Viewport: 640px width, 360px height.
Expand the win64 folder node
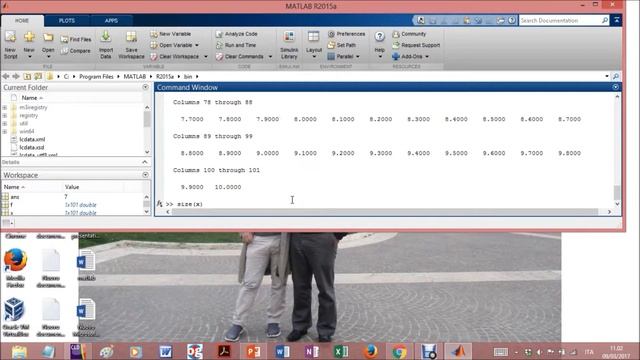point(4,131)
